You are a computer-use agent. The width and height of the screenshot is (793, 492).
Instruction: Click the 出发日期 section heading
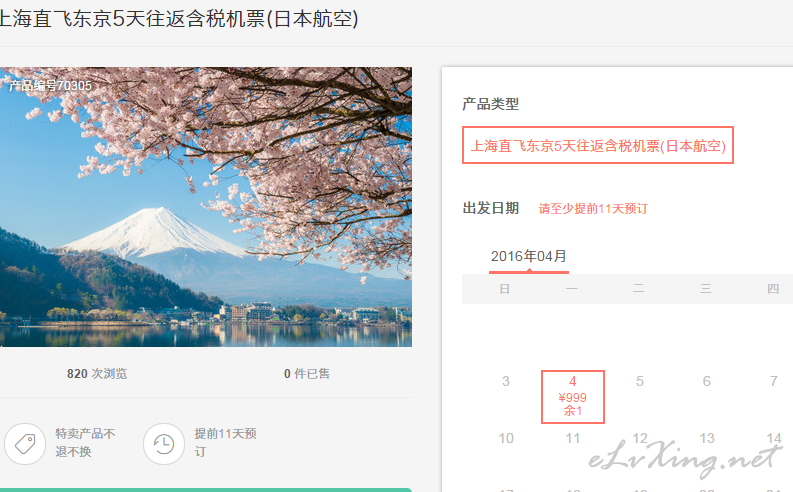point(491,208)
